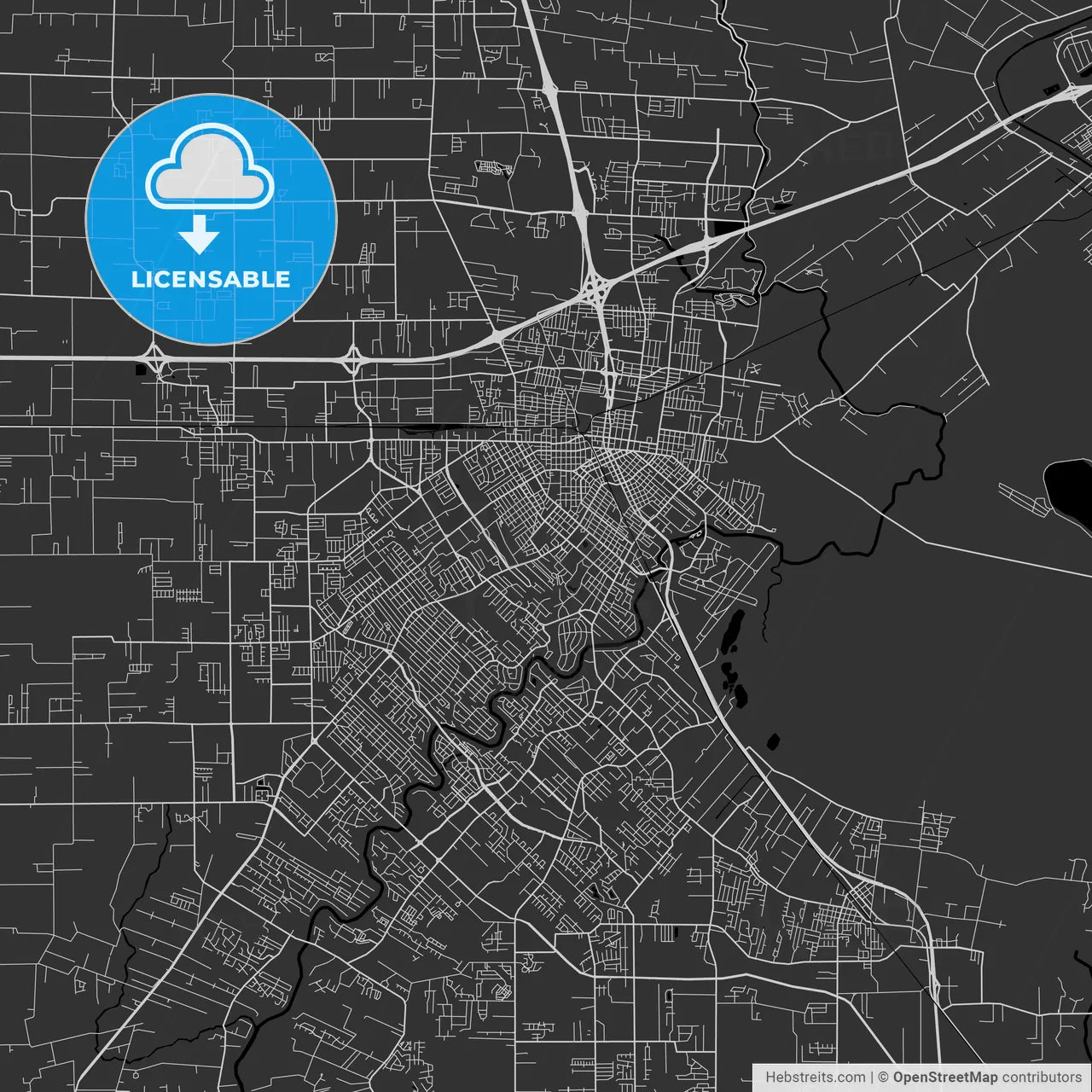The height and width of the screenshot is (1092, 1092).
Task: Click the white download arrow below the cloud
Action: pos(199,234)
